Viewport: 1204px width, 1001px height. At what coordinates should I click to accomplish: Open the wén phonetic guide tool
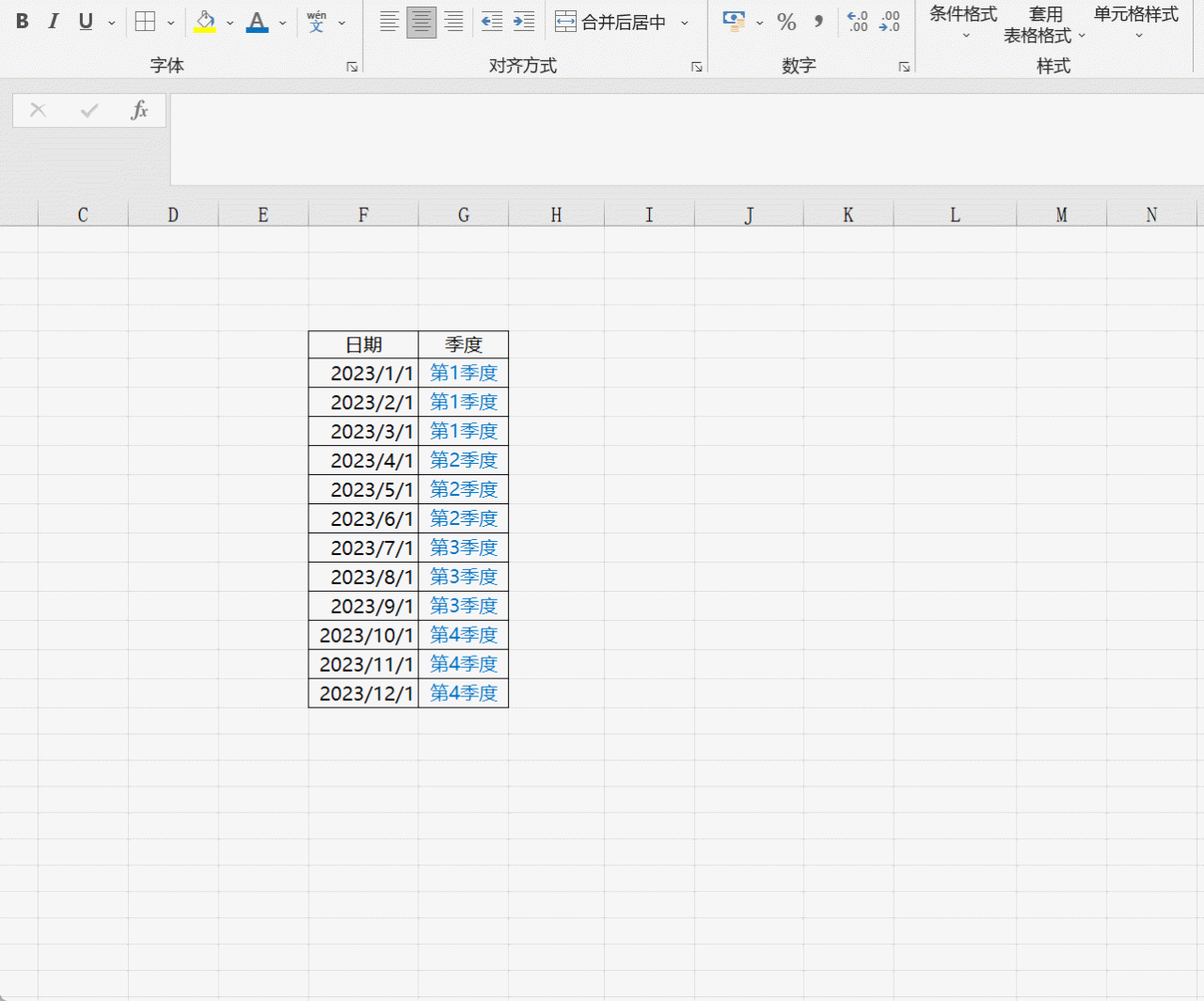pos(317,22)
